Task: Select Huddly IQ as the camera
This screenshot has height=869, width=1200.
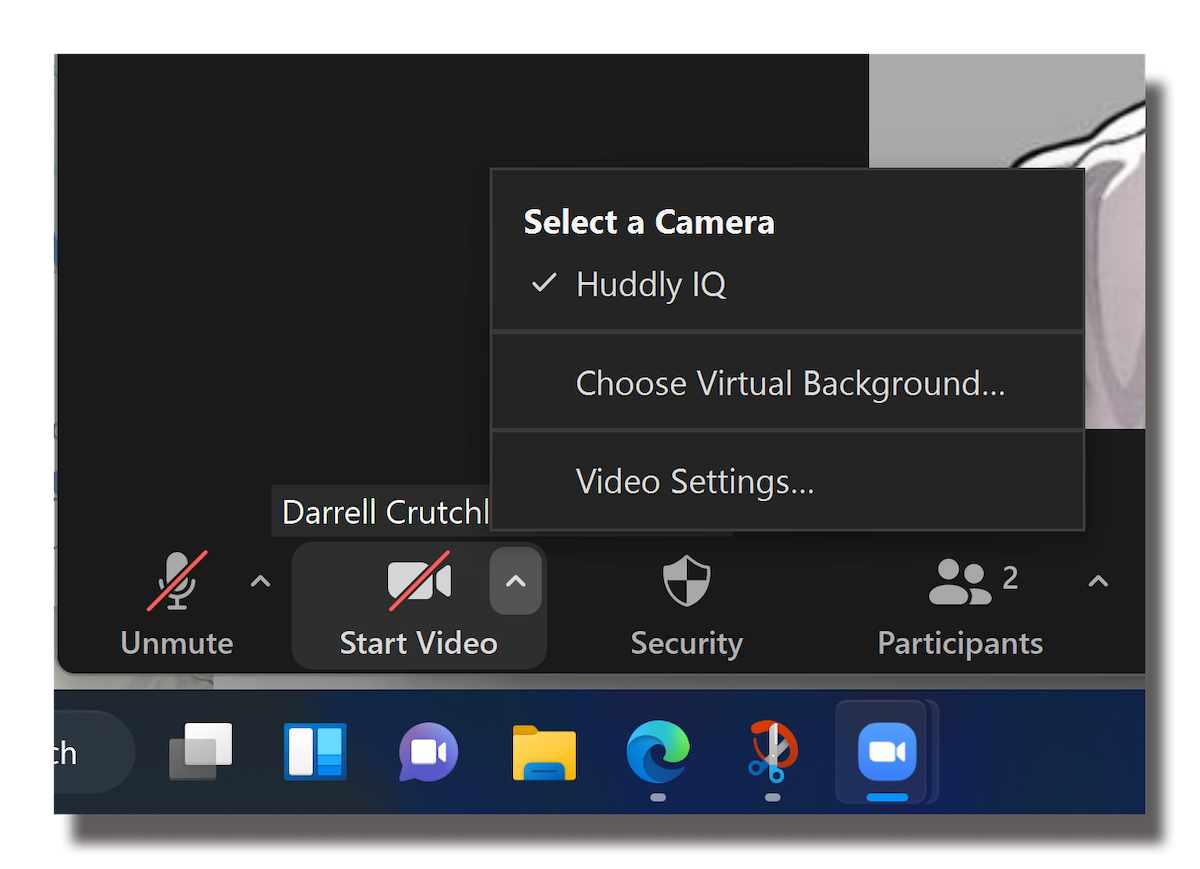Action: [x=788, y=285]
